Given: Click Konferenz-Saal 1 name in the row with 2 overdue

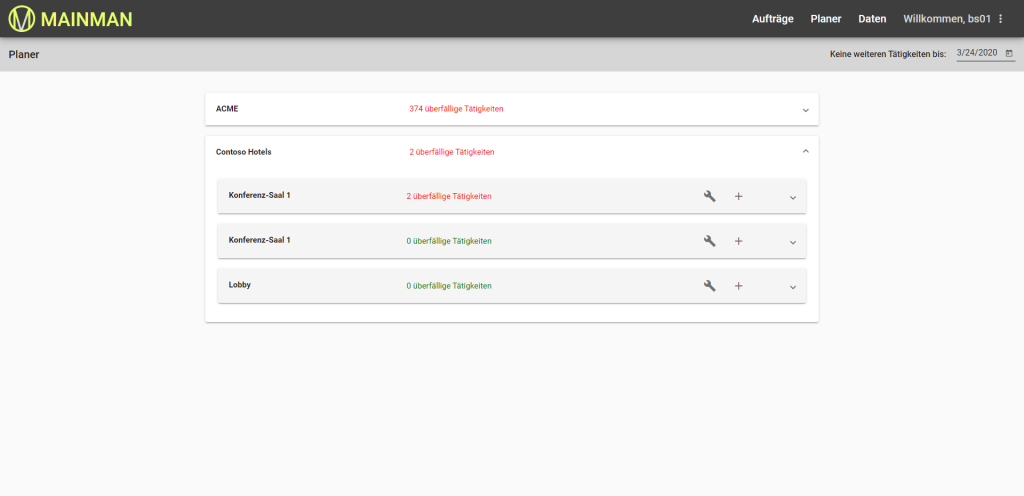Looking at the screenshot, I should click(259, 195).
